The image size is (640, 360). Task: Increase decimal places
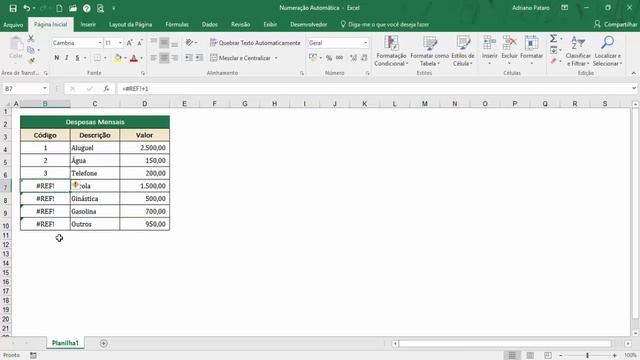[x=353, y=58]
